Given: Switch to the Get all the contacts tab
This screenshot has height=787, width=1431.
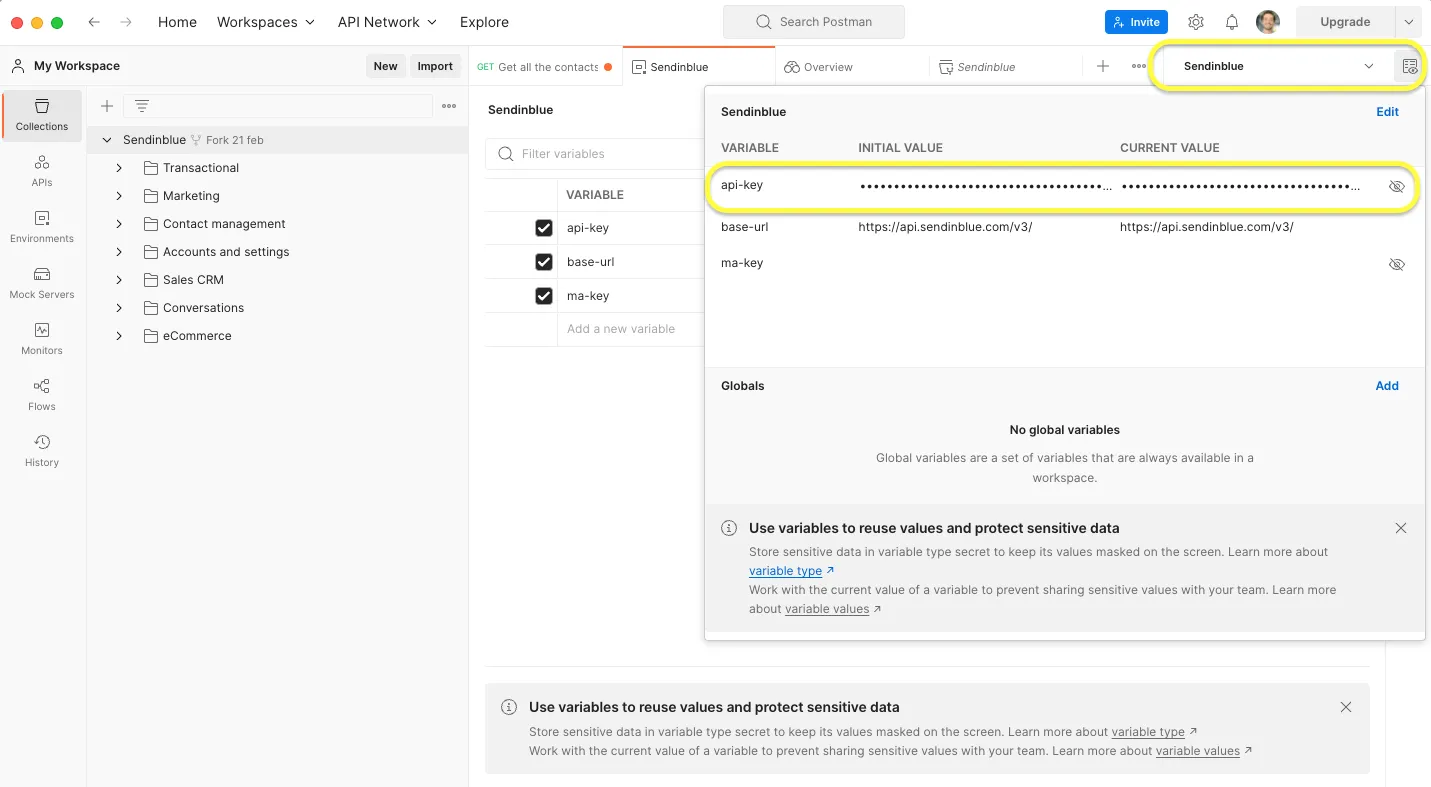Looking at the screenshot, I should point(545,67).
